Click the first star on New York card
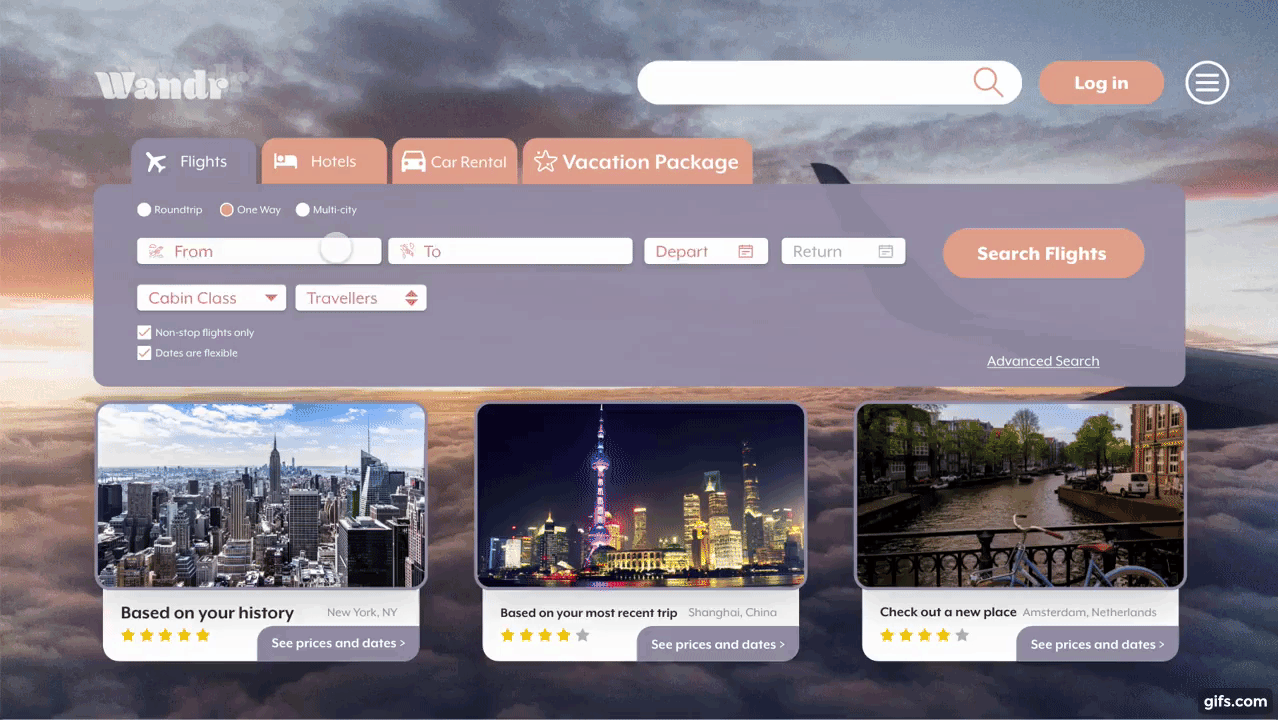This screenshot has width=1278, height=720. [x=128, y=635]
